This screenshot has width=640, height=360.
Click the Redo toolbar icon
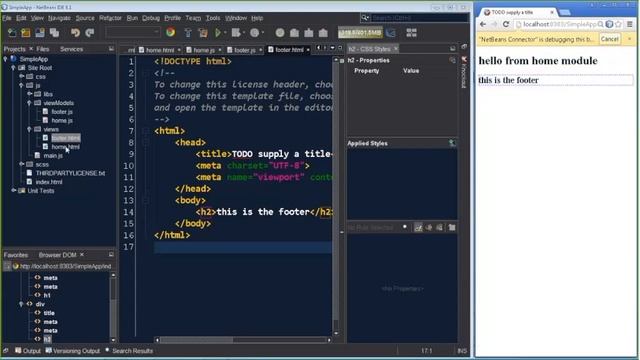pos(90,33)
